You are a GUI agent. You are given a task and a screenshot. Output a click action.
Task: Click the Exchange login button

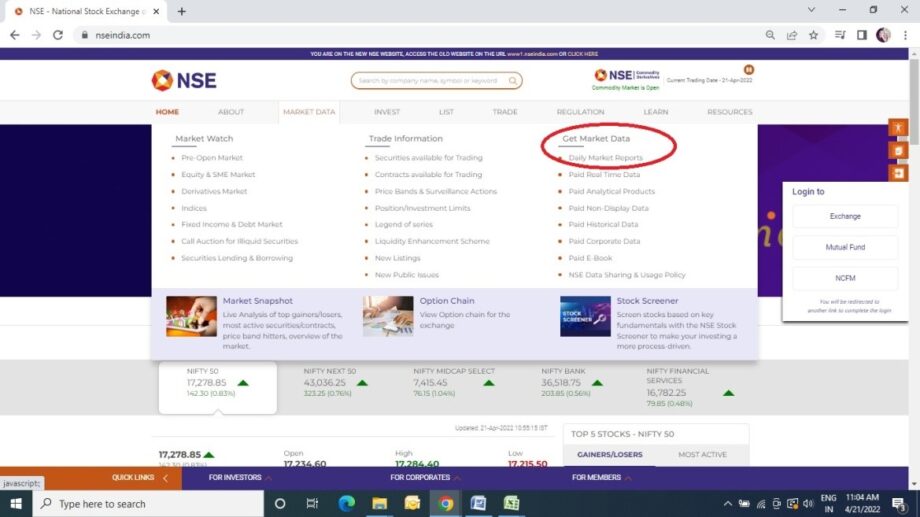coord(844,216)
